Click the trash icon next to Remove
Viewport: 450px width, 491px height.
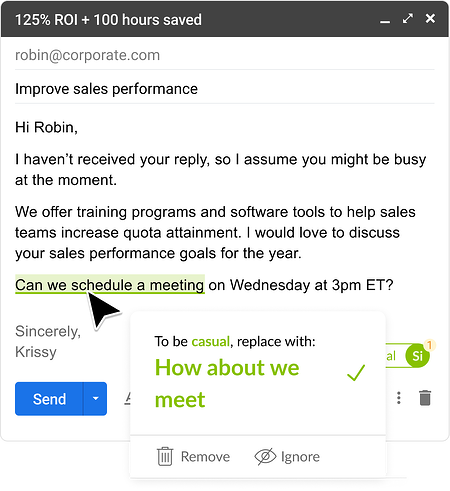(165, 456)
